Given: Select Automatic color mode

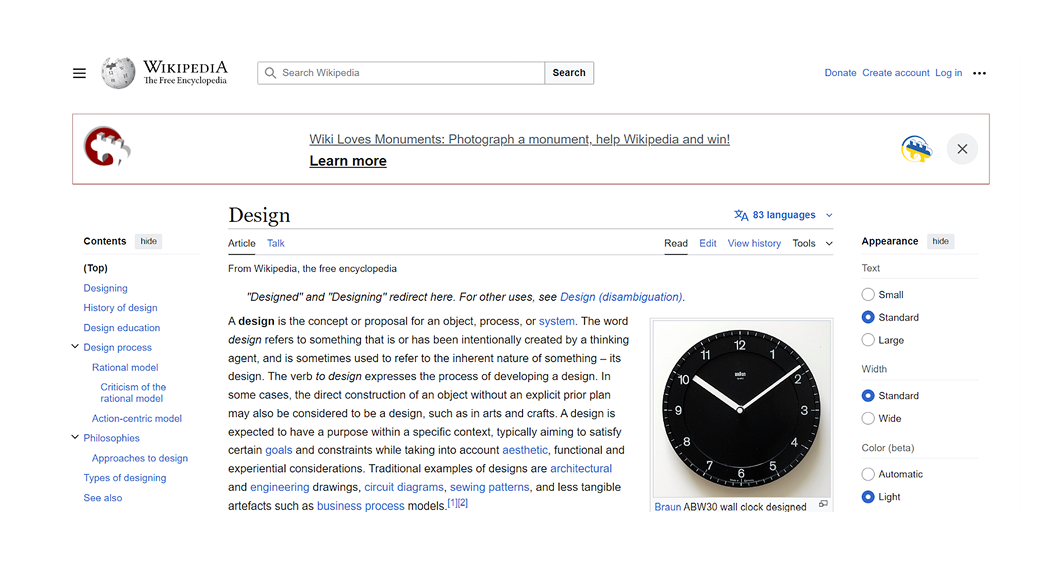Looking at the screenshot, I should 868,474.
